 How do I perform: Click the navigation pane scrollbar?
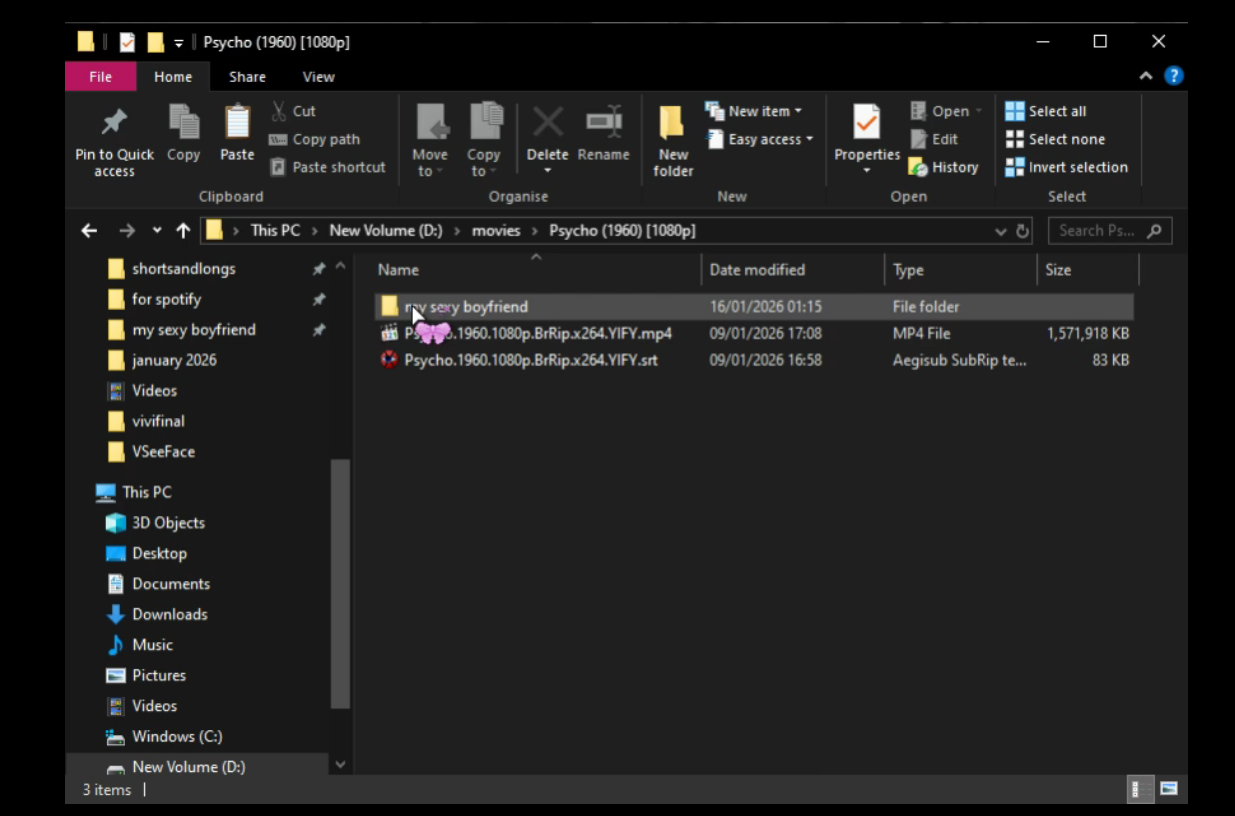[340, 582]
